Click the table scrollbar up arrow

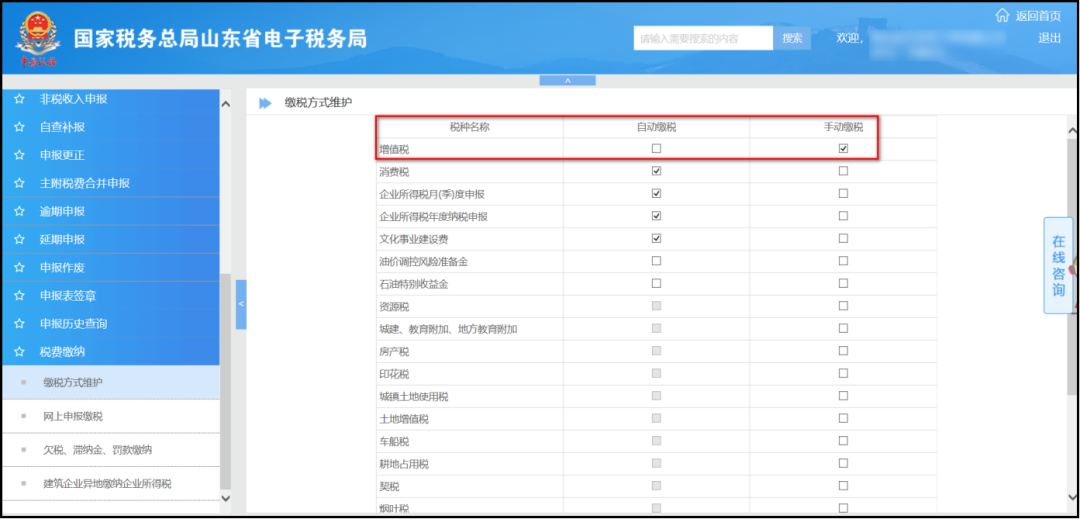[1072, 130]
